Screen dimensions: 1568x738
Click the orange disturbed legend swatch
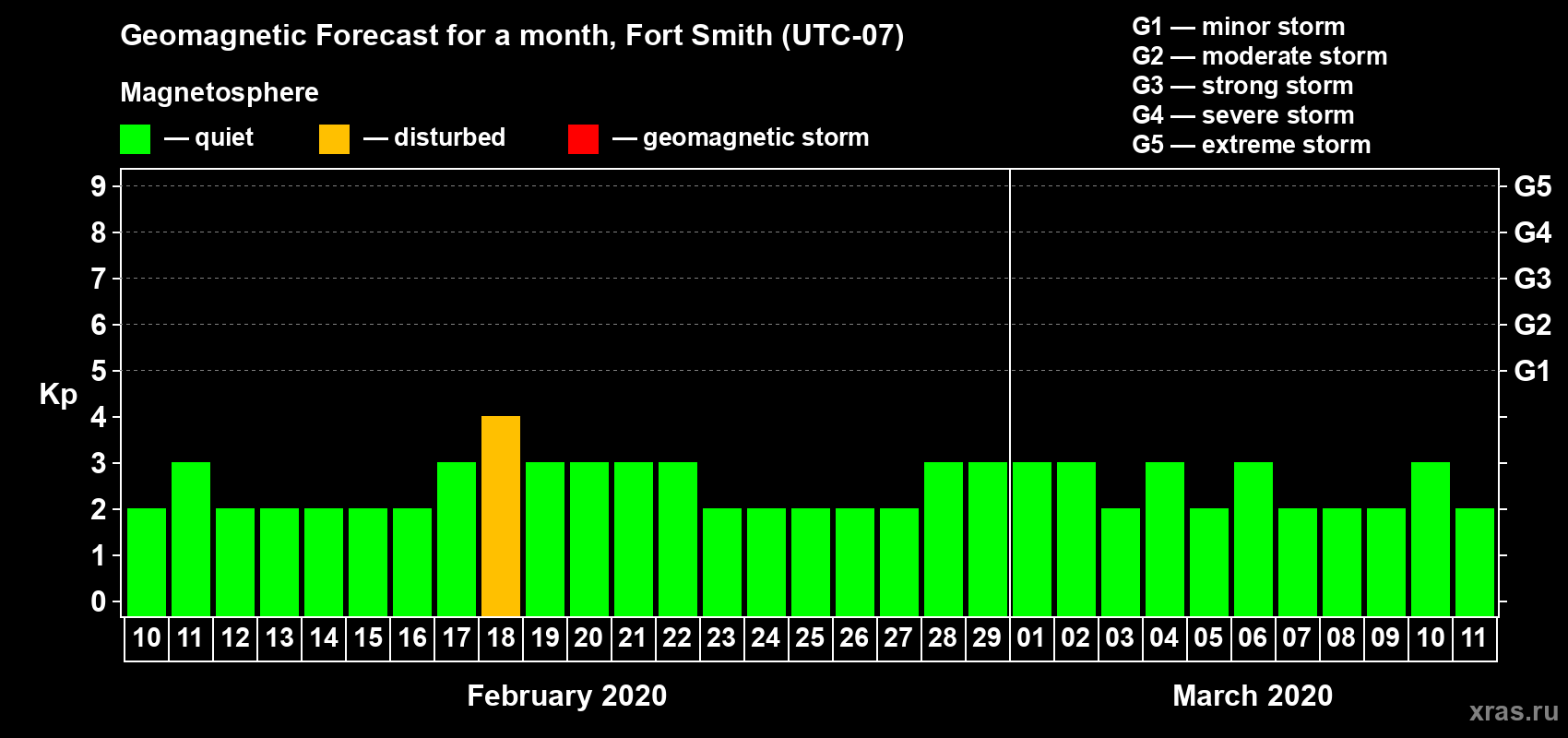tap(334, 139)
